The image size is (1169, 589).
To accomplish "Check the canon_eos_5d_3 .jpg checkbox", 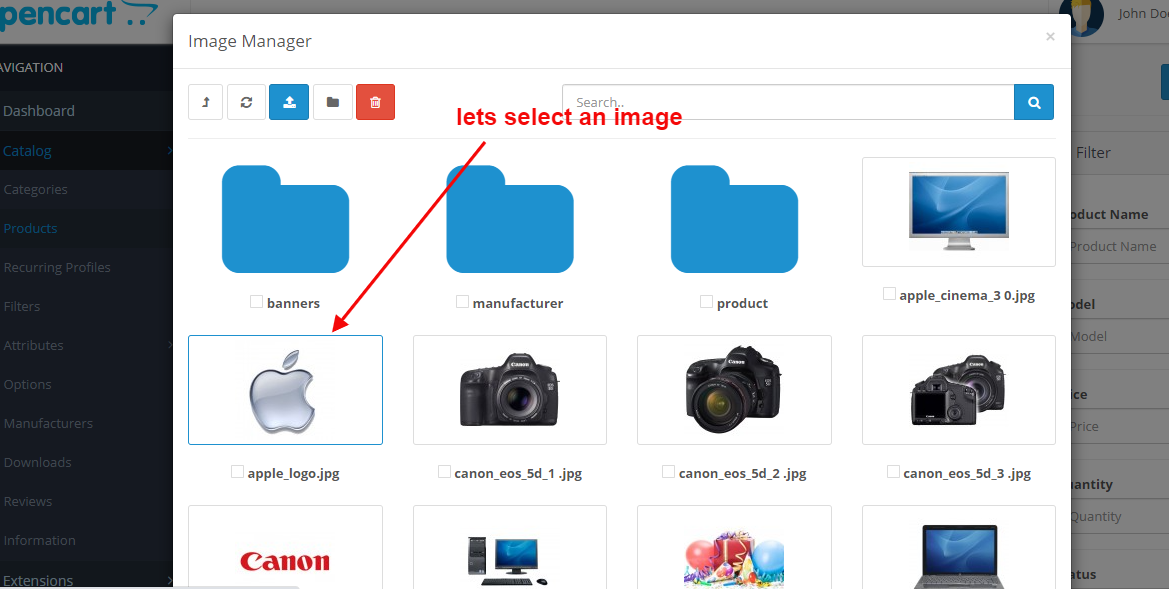I will tap(892, 472).
